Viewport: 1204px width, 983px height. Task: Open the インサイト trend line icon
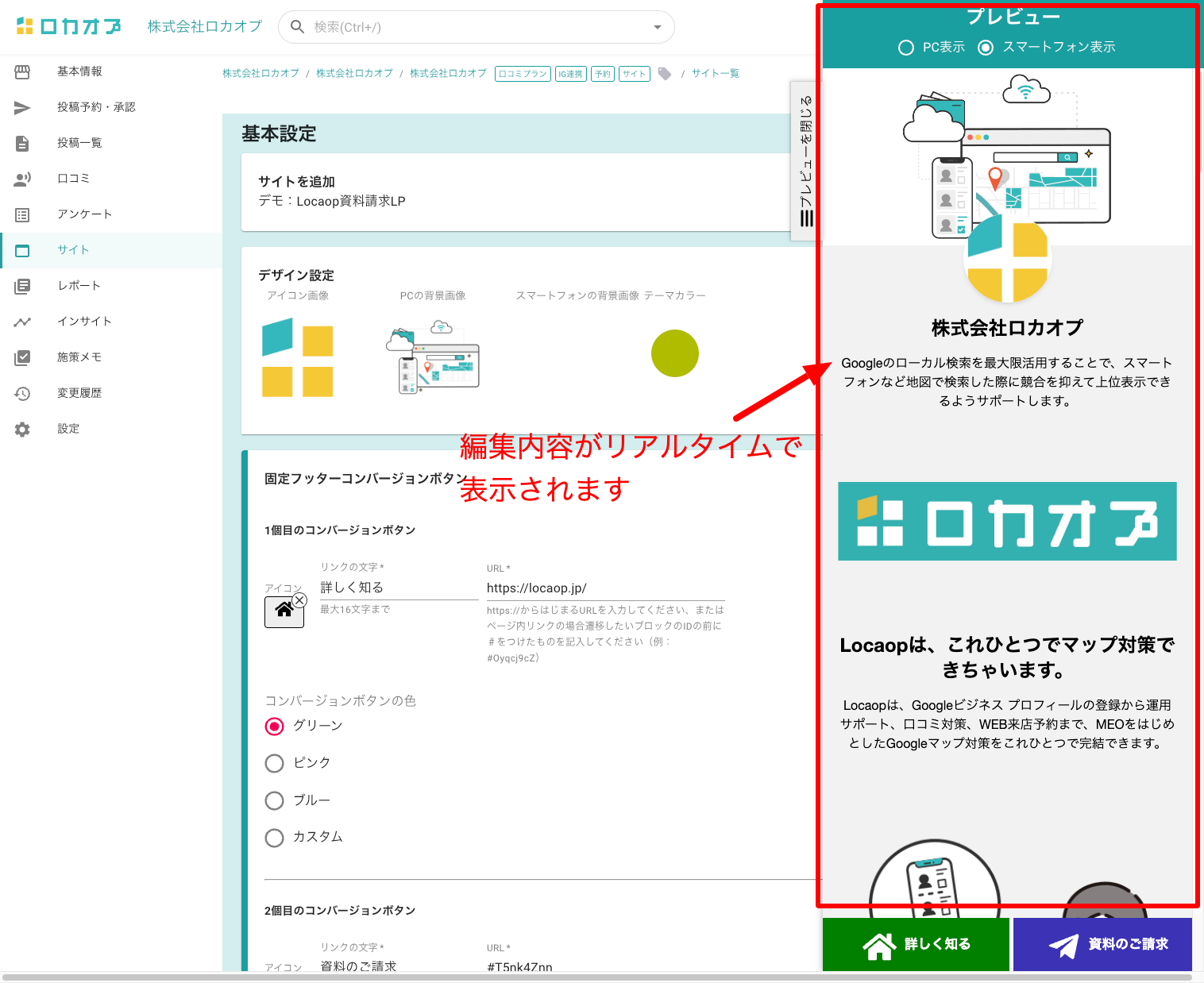click(22, 322)
